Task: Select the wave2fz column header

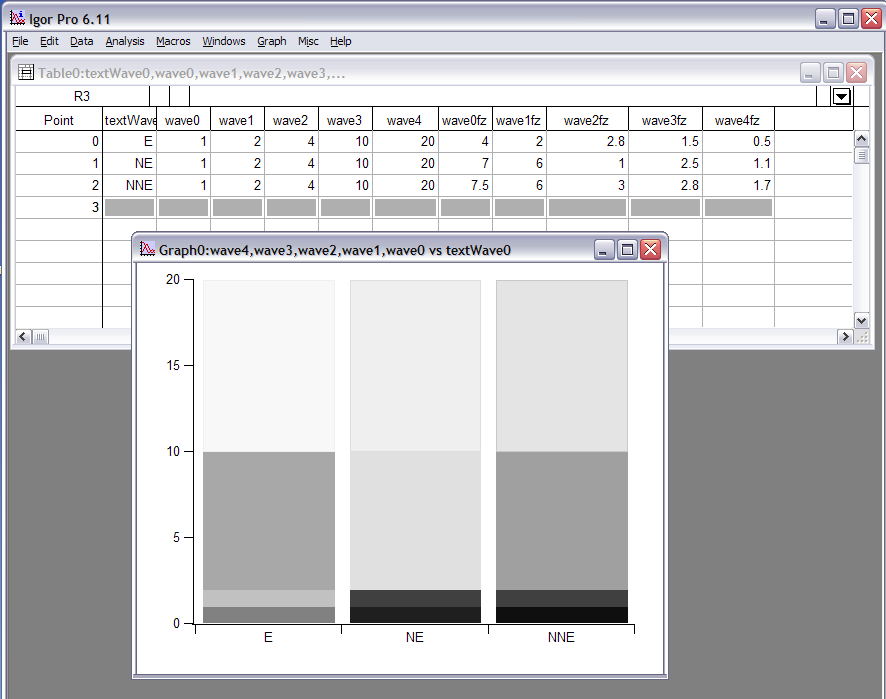Action: point(586,120)
